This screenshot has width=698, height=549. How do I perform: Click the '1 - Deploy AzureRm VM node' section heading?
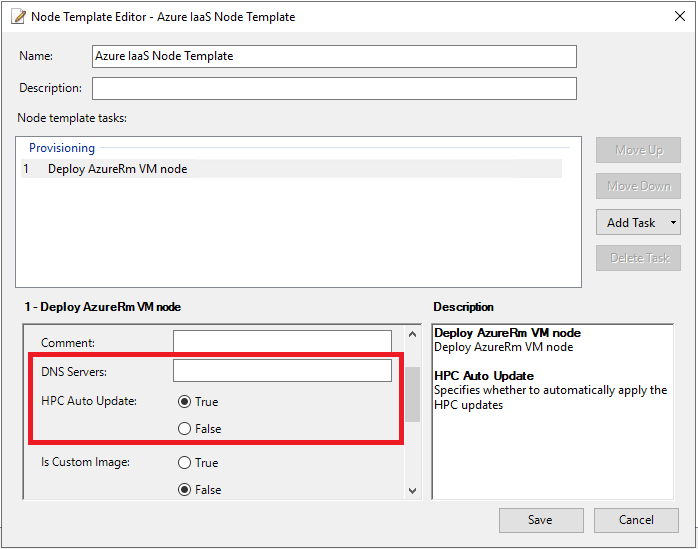coord(103,307)
